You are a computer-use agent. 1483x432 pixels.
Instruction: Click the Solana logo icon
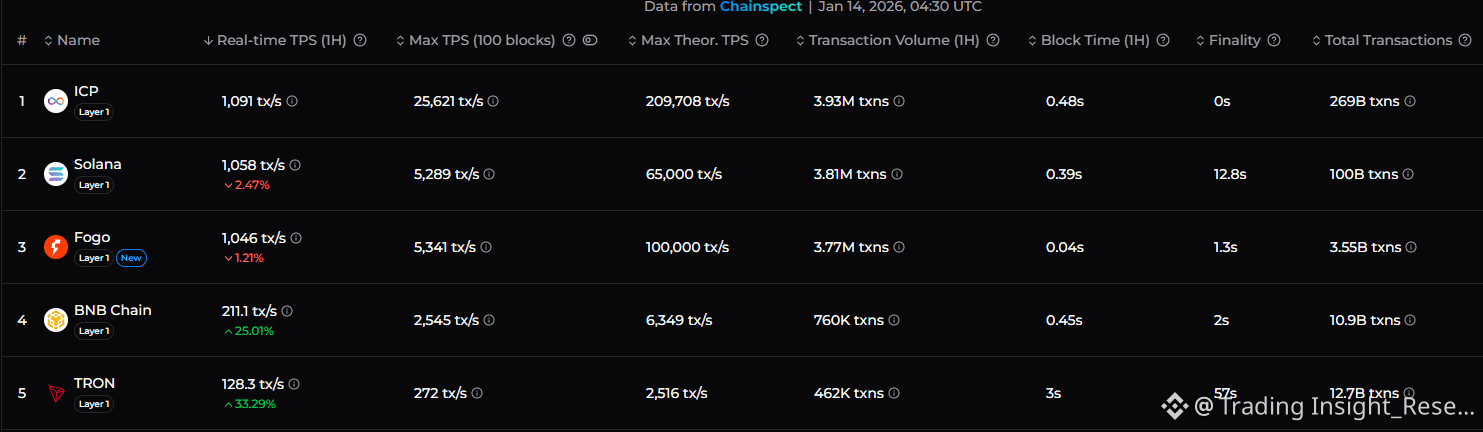click(x=56, y=174)
